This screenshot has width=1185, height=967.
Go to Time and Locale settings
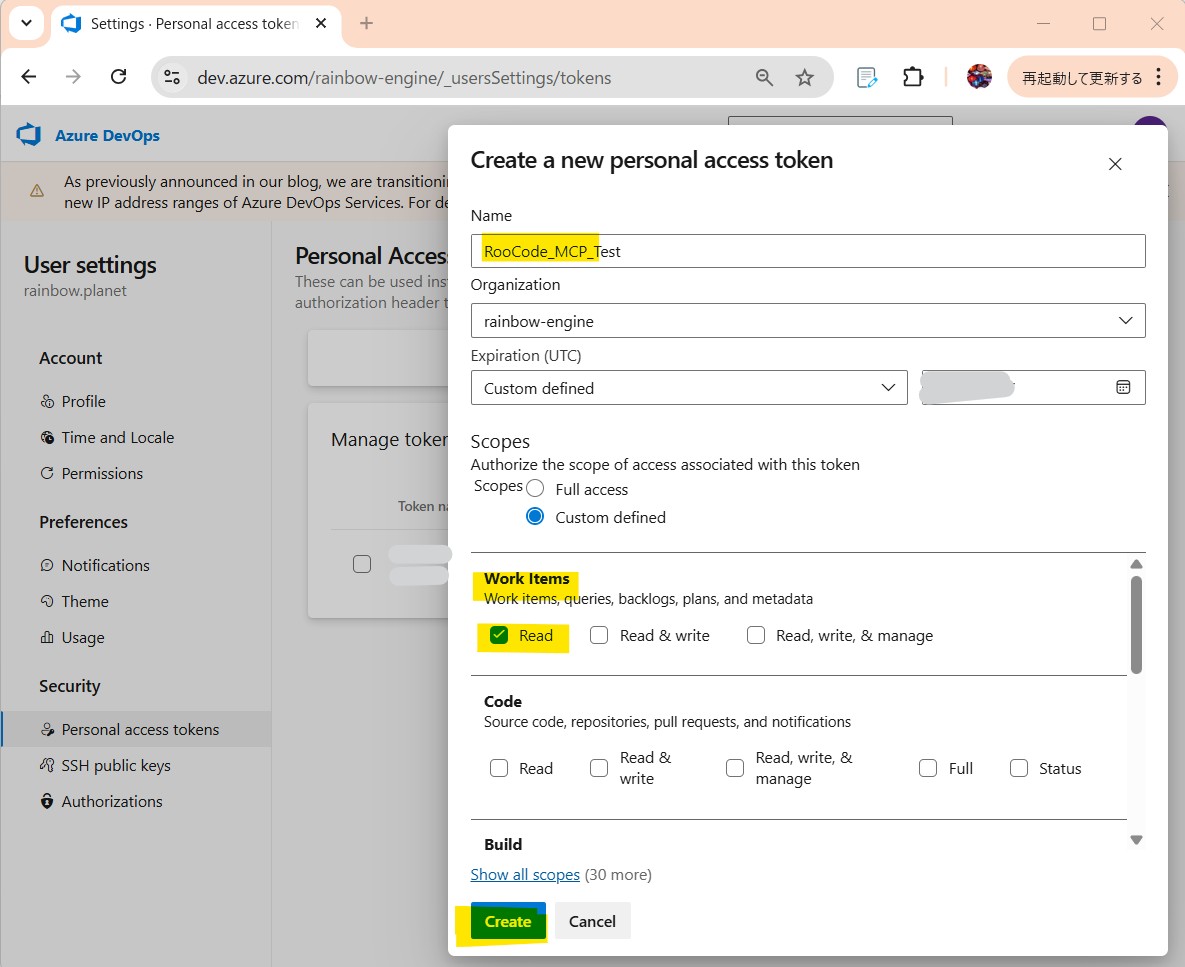pyautogui.click(x=118, y=437)
